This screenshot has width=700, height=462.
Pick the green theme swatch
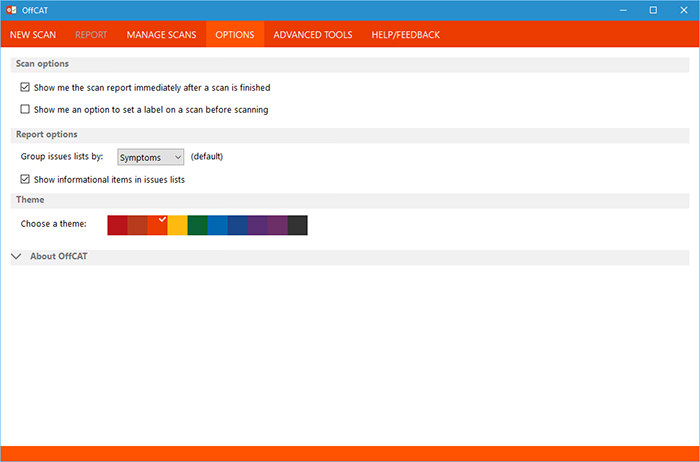198,225
